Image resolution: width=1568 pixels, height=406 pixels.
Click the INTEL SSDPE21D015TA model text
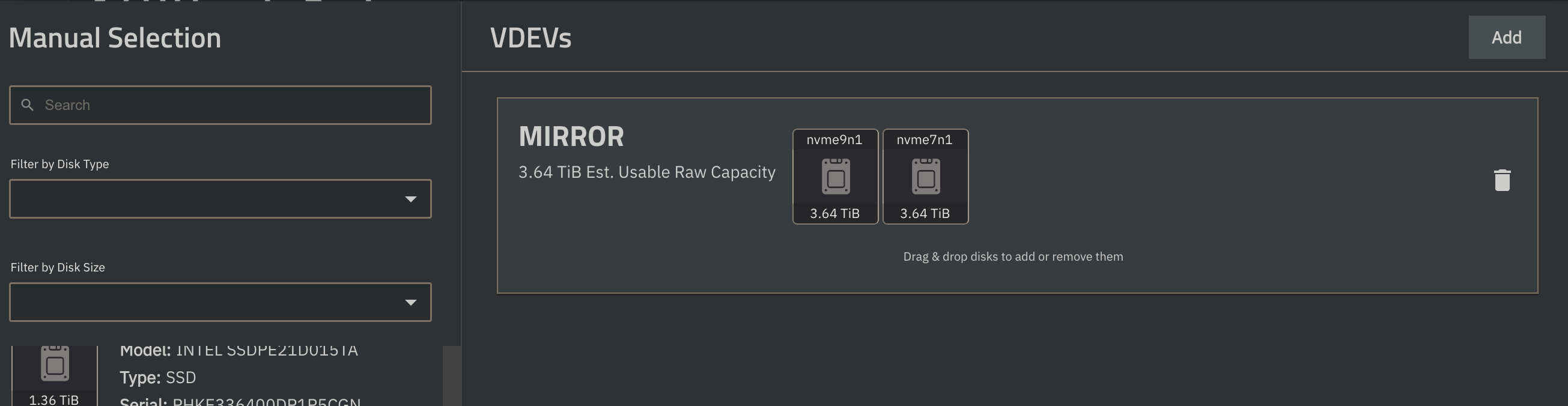[267, 350]
